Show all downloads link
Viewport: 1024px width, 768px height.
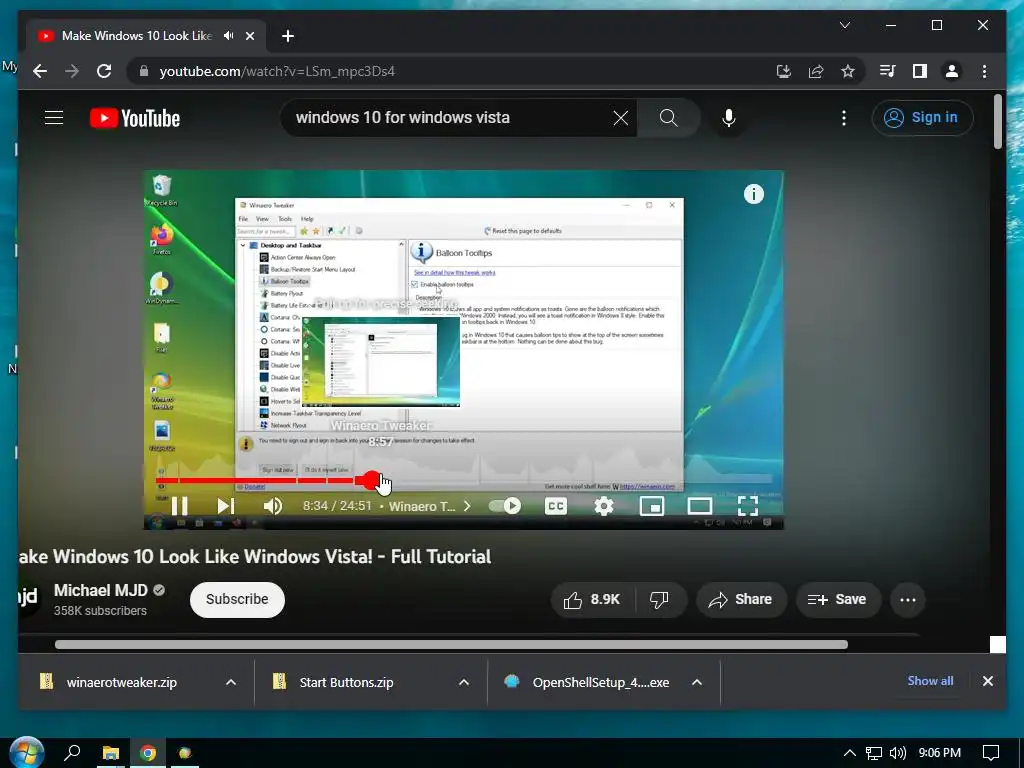click(x=930, y=681)
